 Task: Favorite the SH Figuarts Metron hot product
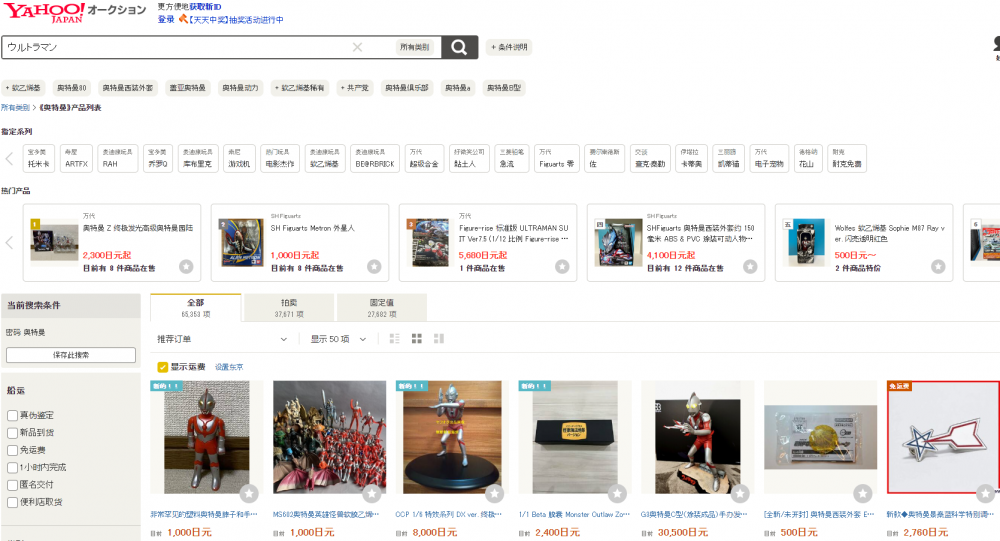click(374, 267)
